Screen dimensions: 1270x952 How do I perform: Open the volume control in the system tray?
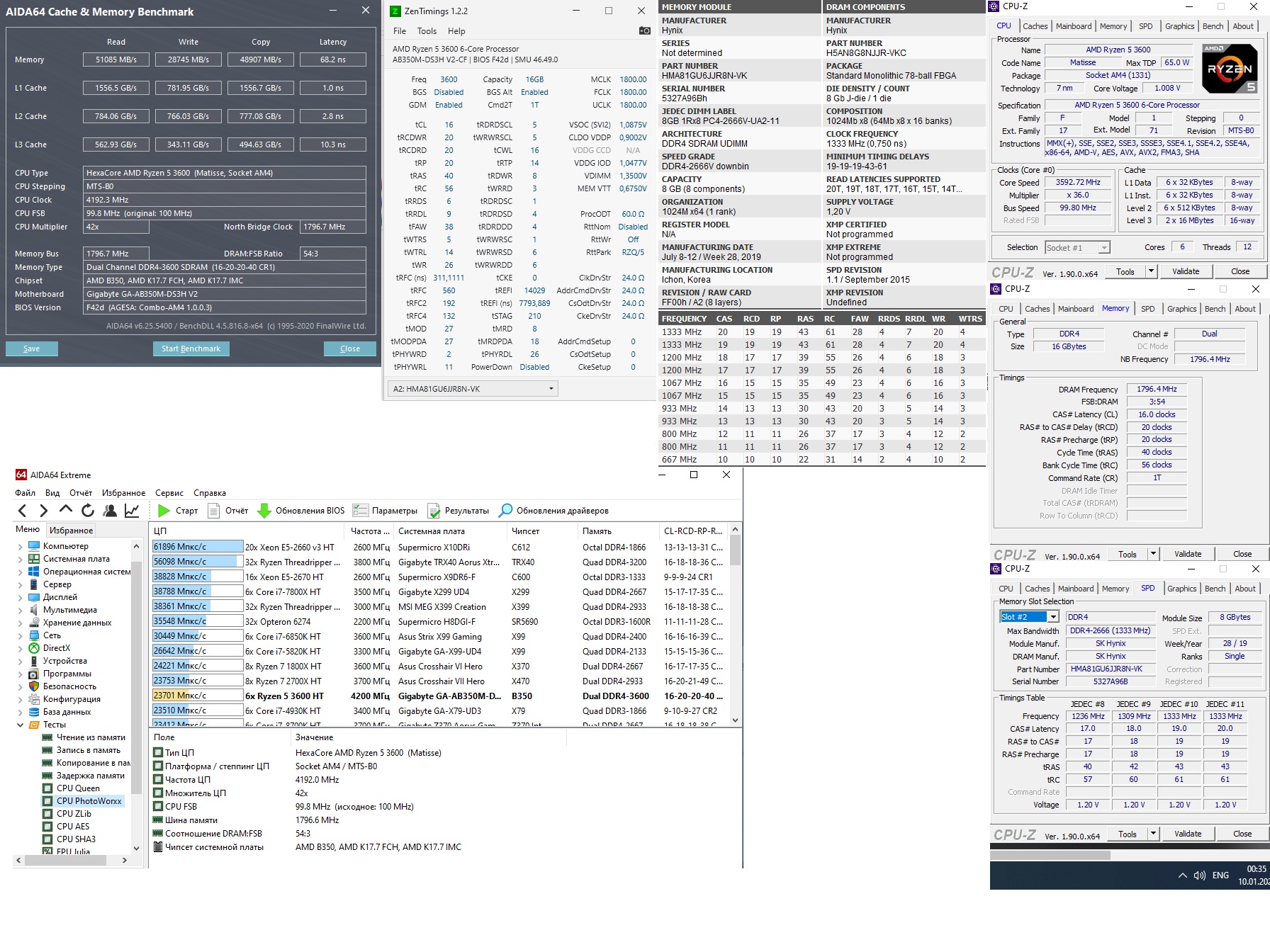point(1200,875)
